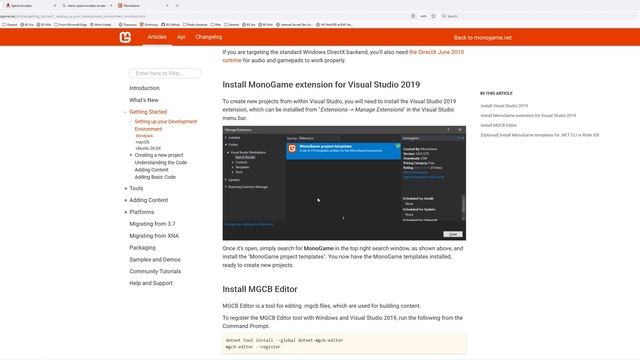Image resolution: width=640 pixels, height=360 pixels.
Task: Jump to optional .NET CLI templates section link
Action: click(540, 135)
